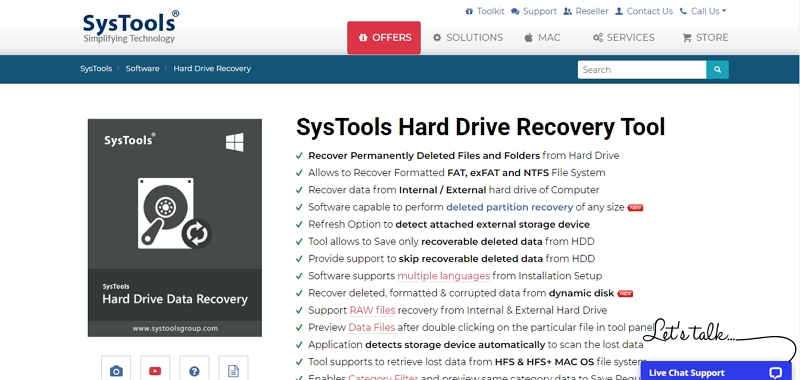Click the person icon beside Contact Us
The height and width of the screenshot is (380, 800).
[619, 11]
